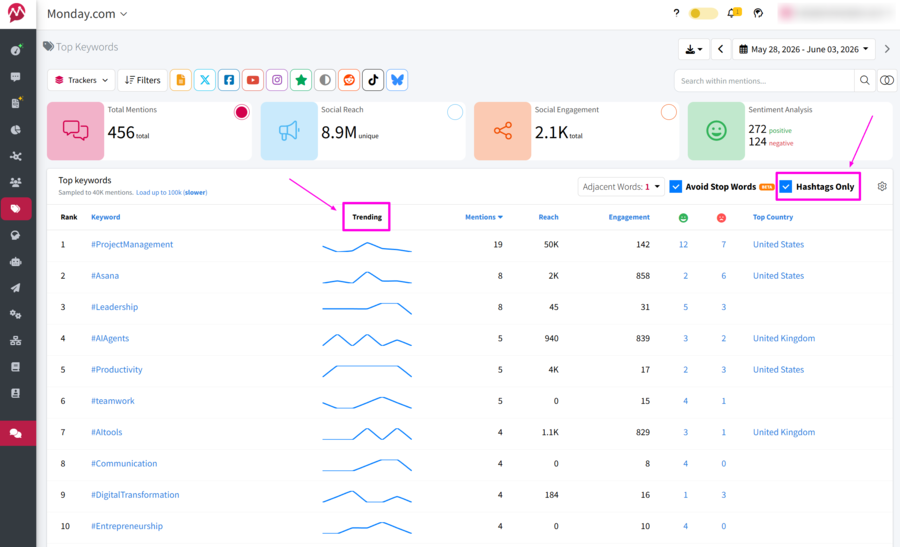This screenshot has width=900, height=547.
Task: Click the Sentiment Analysis smiley card
Action: click(716, 131)
